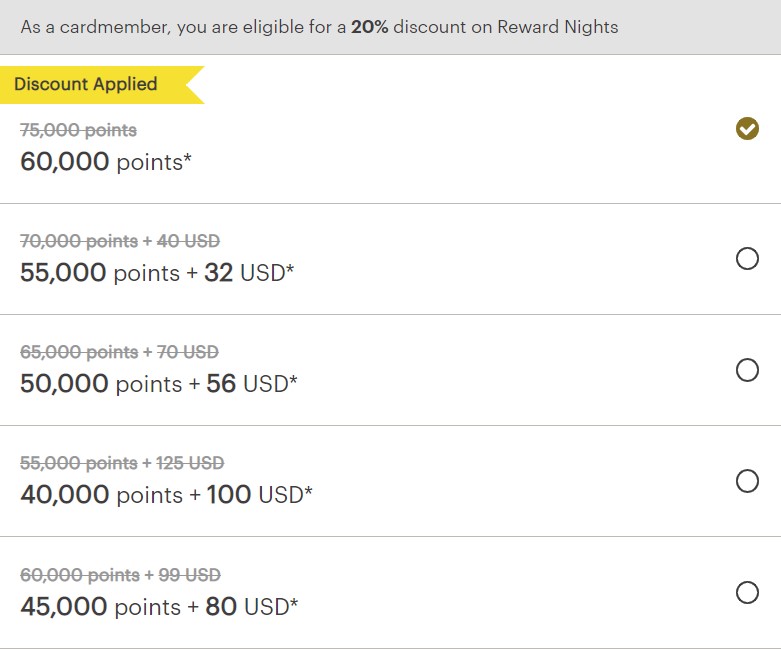Screen dimensions: 781x650
Task: Click the asterisk after 60,000 points
Action: coord(187,157)
